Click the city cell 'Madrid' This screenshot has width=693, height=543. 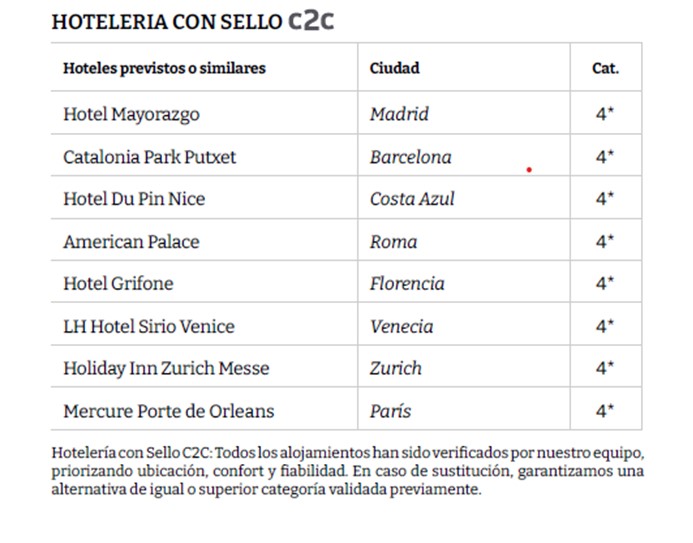click(x=399, y=114)
